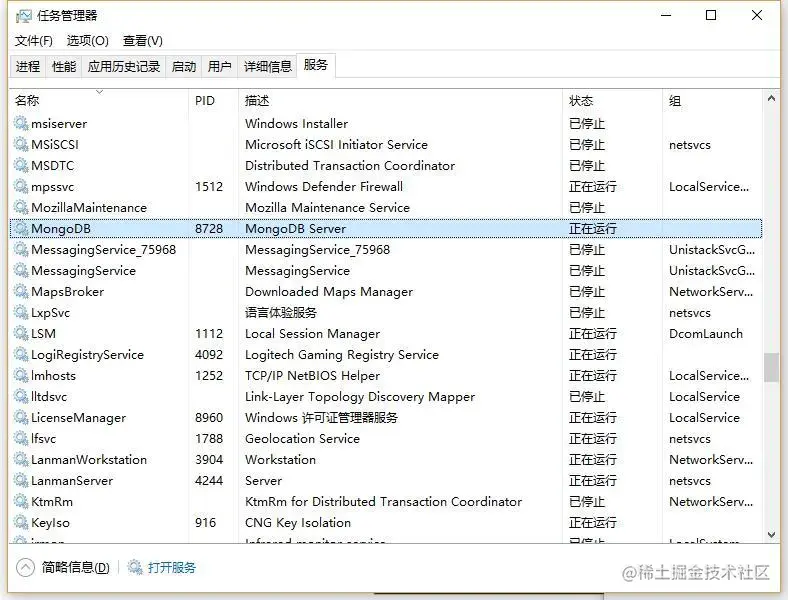This screenshot has width=788, height=600.
Task: Click PID 8728 cell
Action: [209, 229]
